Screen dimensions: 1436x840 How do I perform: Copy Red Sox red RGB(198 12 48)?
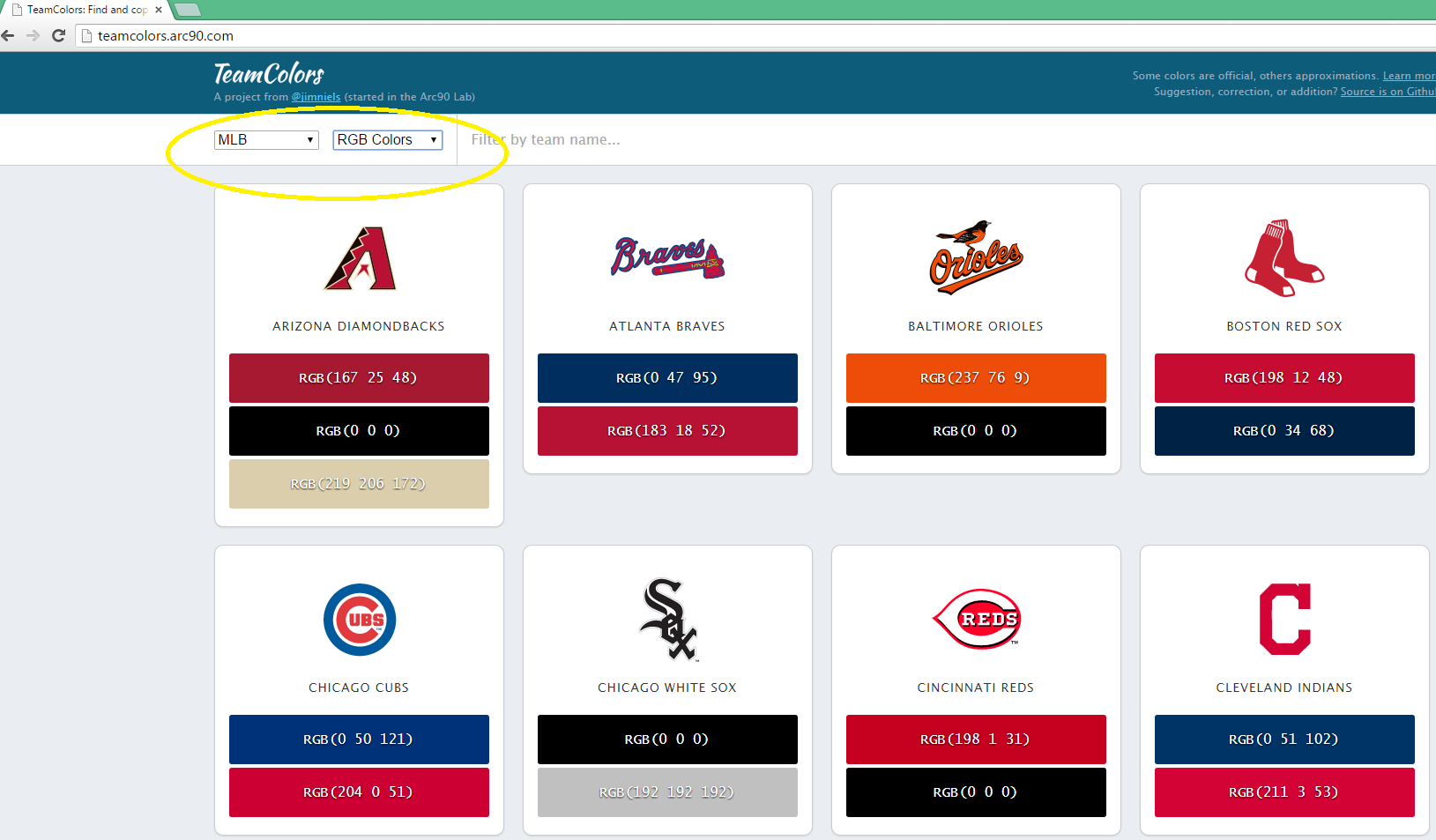click(1284, 378)
